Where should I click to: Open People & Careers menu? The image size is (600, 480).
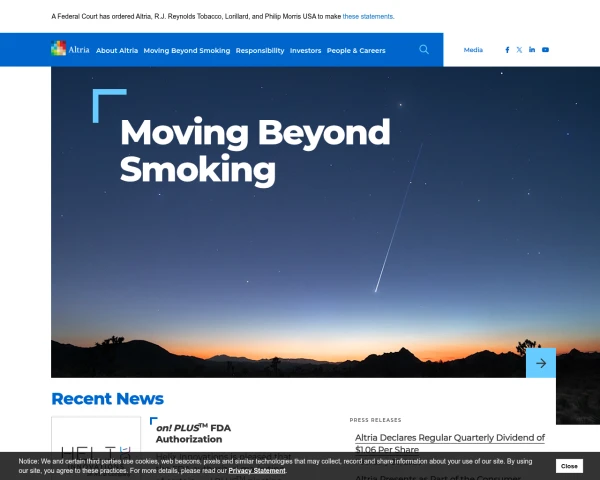[x=356, y=51]
